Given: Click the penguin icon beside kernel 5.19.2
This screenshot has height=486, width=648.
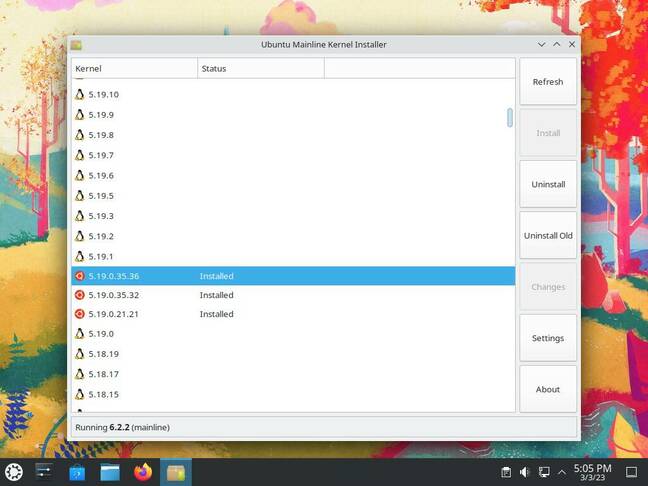Looking at the screenshot, I should coord(80,236).
